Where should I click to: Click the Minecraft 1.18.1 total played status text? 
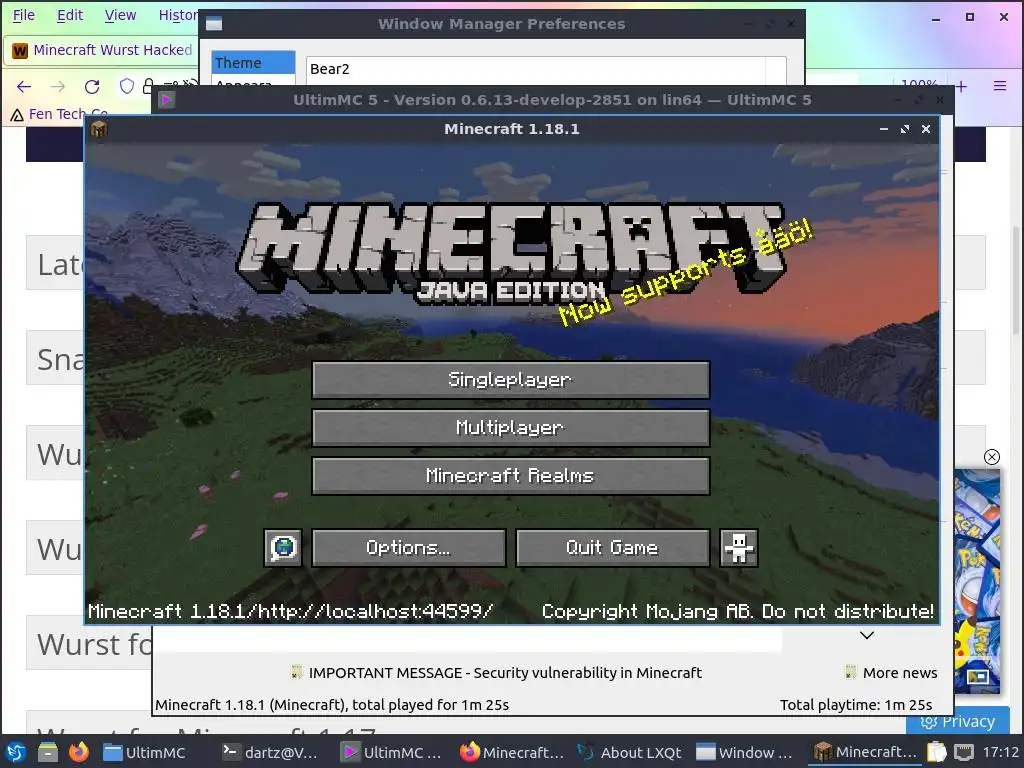point(332,705)
